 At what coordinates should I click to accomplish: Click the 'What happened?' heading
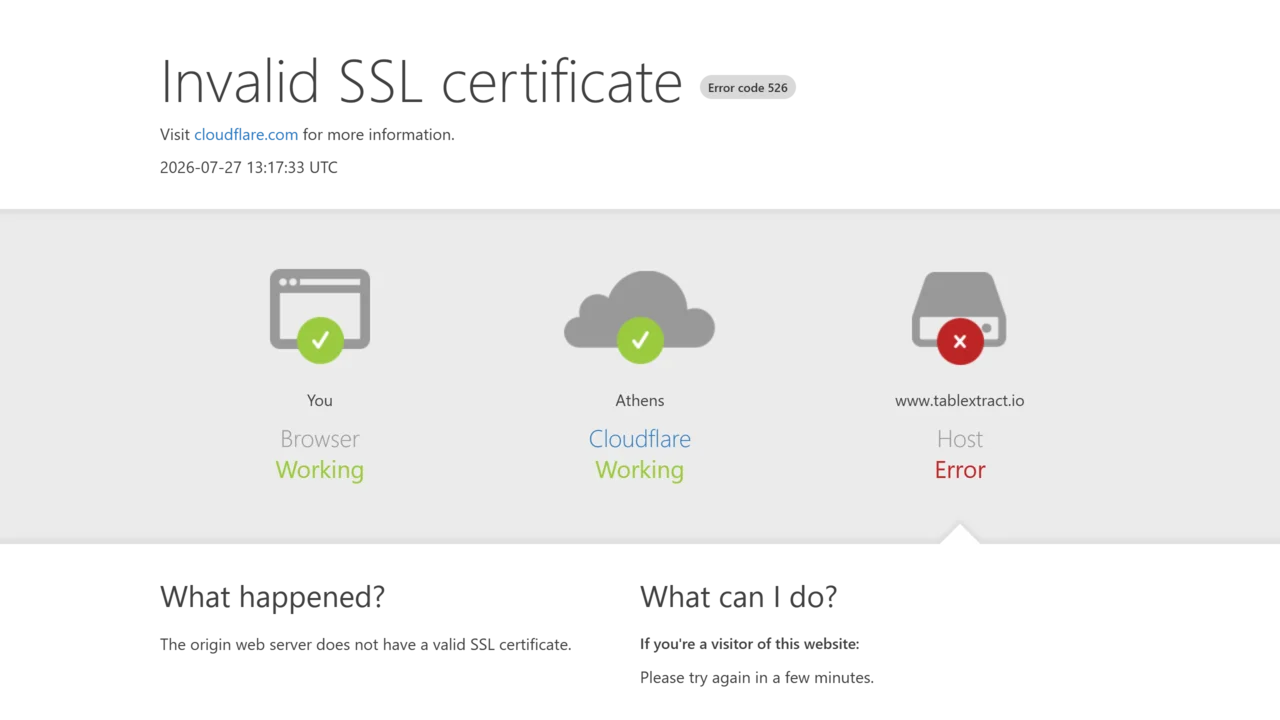(272, 597)
